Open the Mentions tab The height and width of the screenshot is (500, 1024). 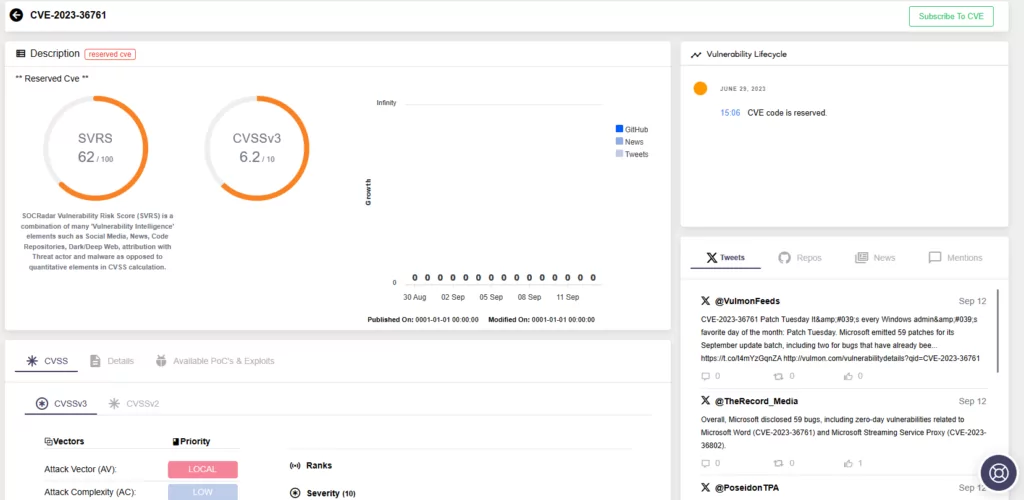point(955,258)
